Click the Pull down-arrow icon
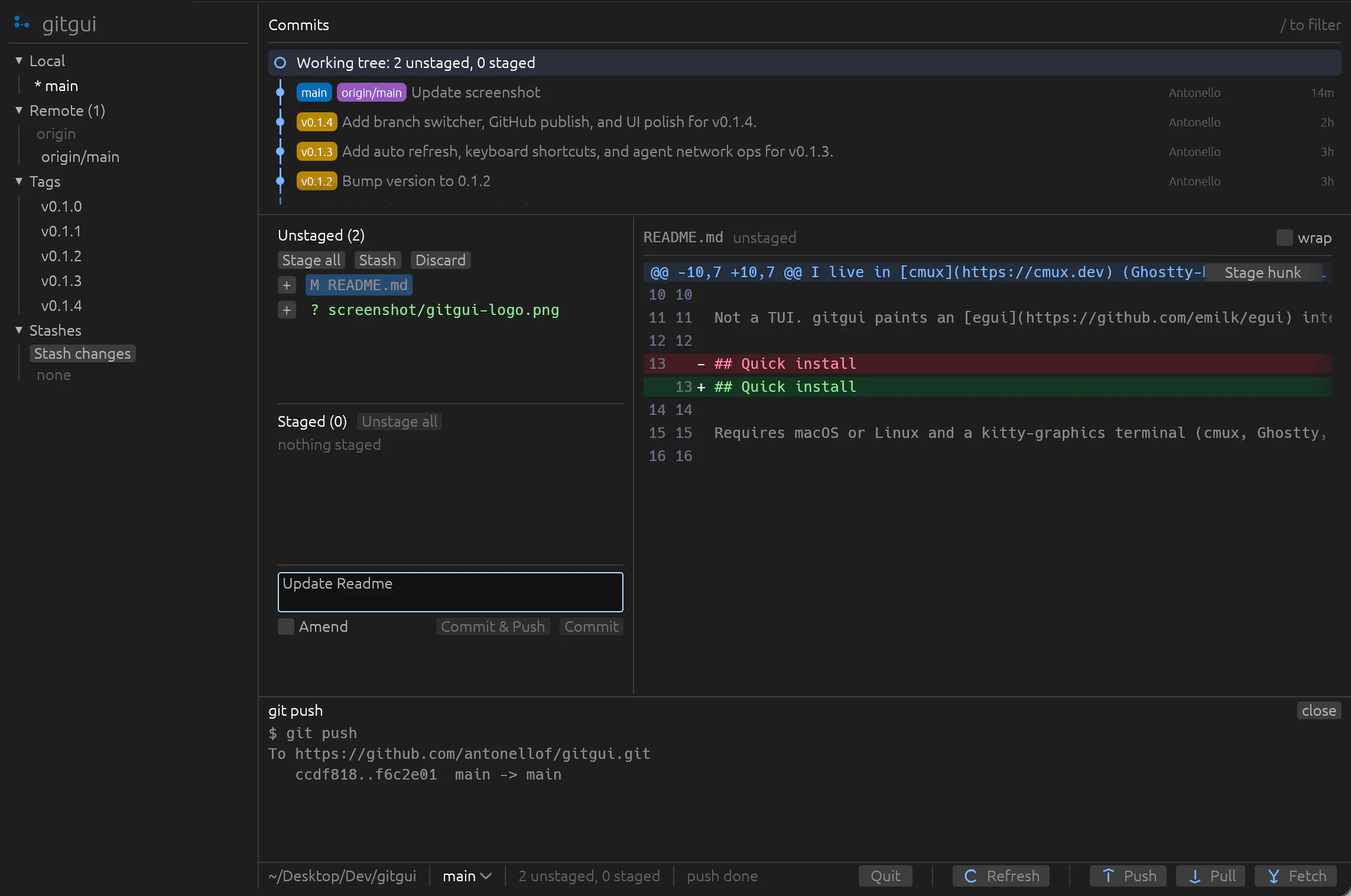This screenshot has height=896, width=1351. click(x=1194, y=876)
